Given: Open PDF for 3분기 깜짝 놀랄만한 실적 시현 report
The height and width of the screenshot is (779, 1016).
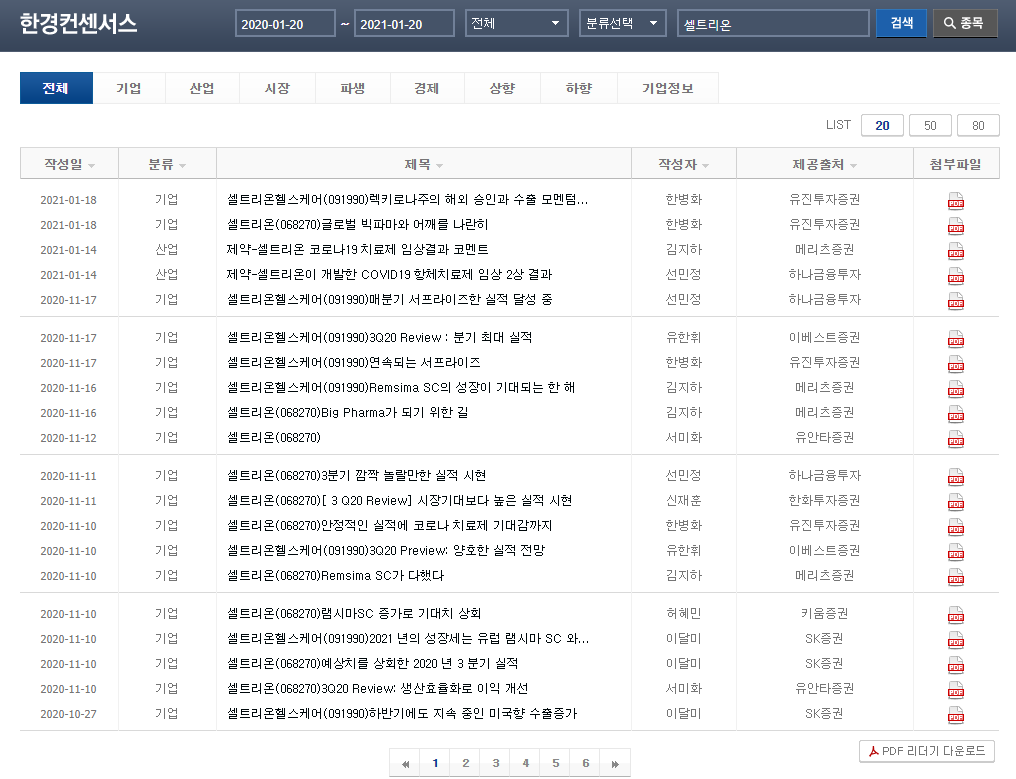Looking at the screenshot, I should click(955, 477).
